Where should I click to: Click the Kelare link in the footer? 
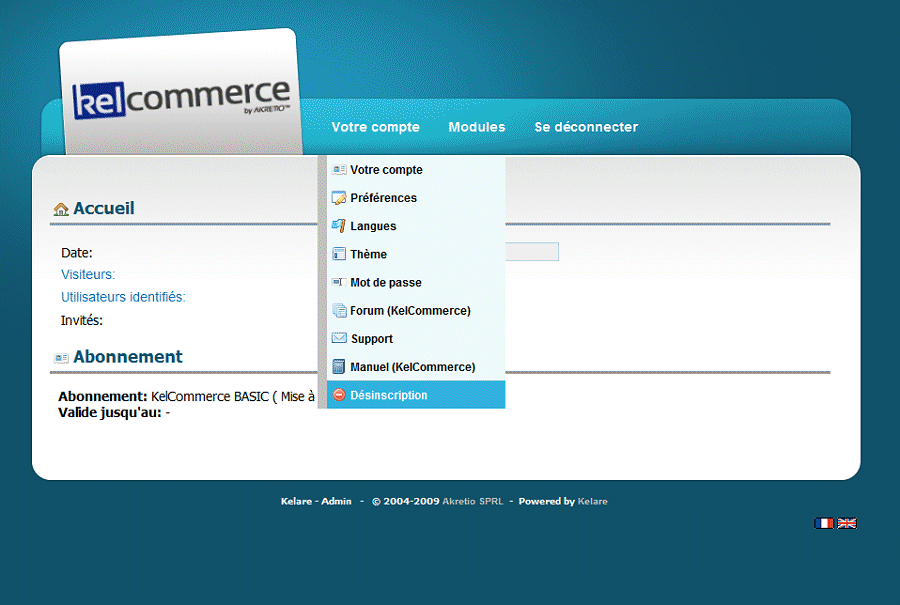tap(592, 502)
